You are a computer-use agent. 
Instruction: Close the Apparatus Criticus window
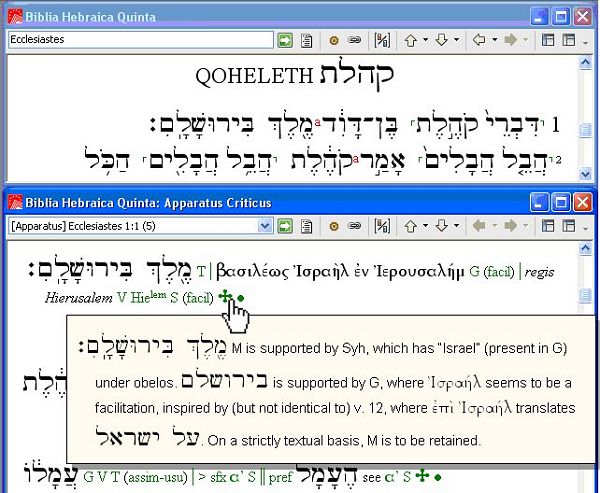(582, 202)
